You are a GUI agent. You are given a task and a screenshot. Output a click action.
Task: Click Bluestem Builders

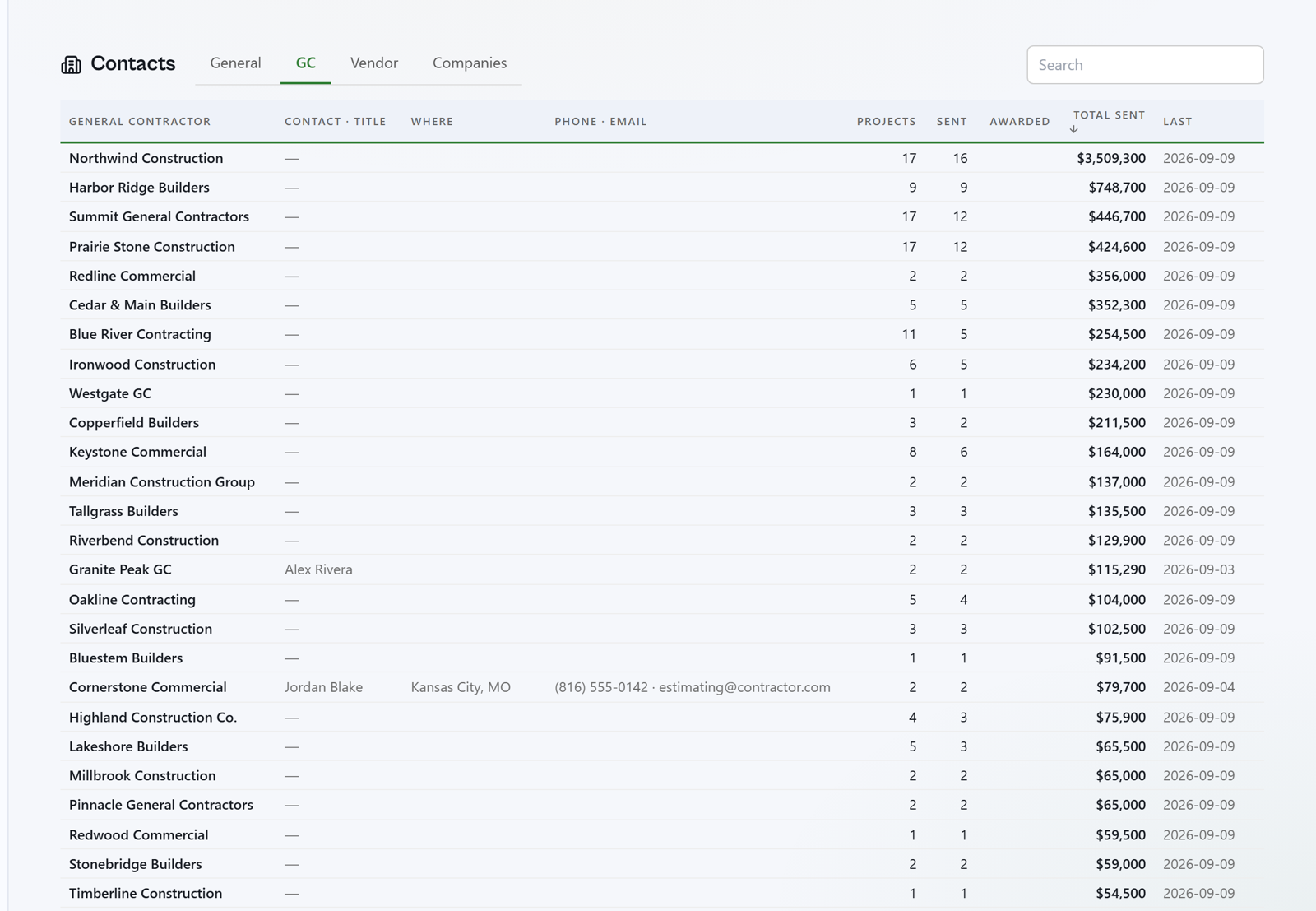click(x=126, y=658)
